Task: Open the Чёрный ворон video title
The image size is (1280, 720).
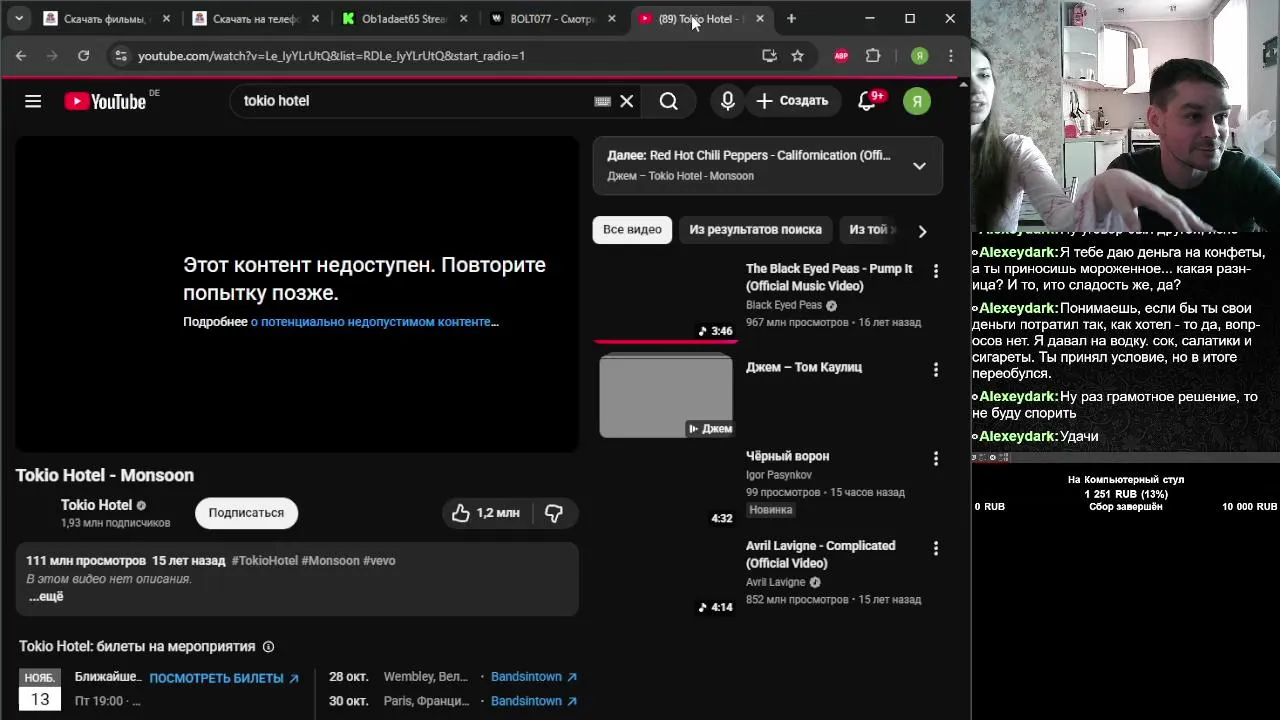Action: pyautogui.click(x=787, y=456)
